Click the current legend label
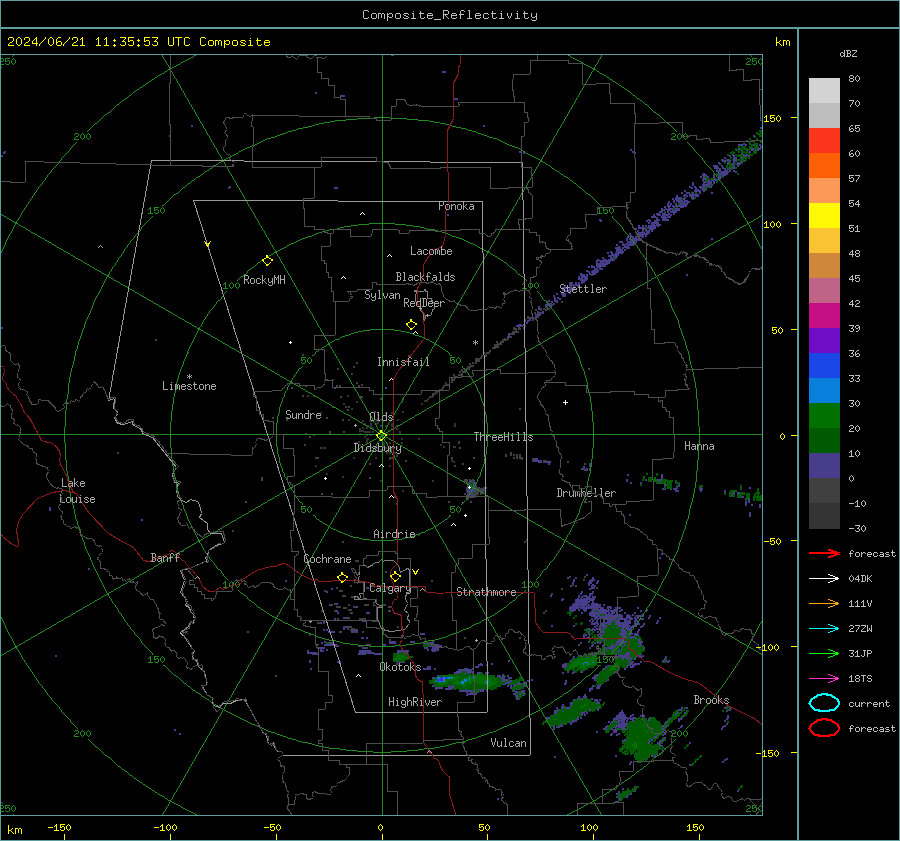The width and height of the screenshot is (900, 841). point(869,703)
